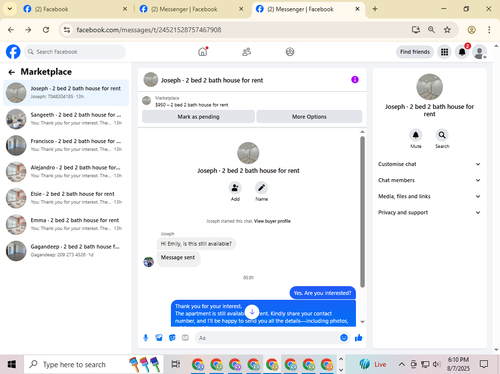Click the Facebook logo icon

coord(13,52)
